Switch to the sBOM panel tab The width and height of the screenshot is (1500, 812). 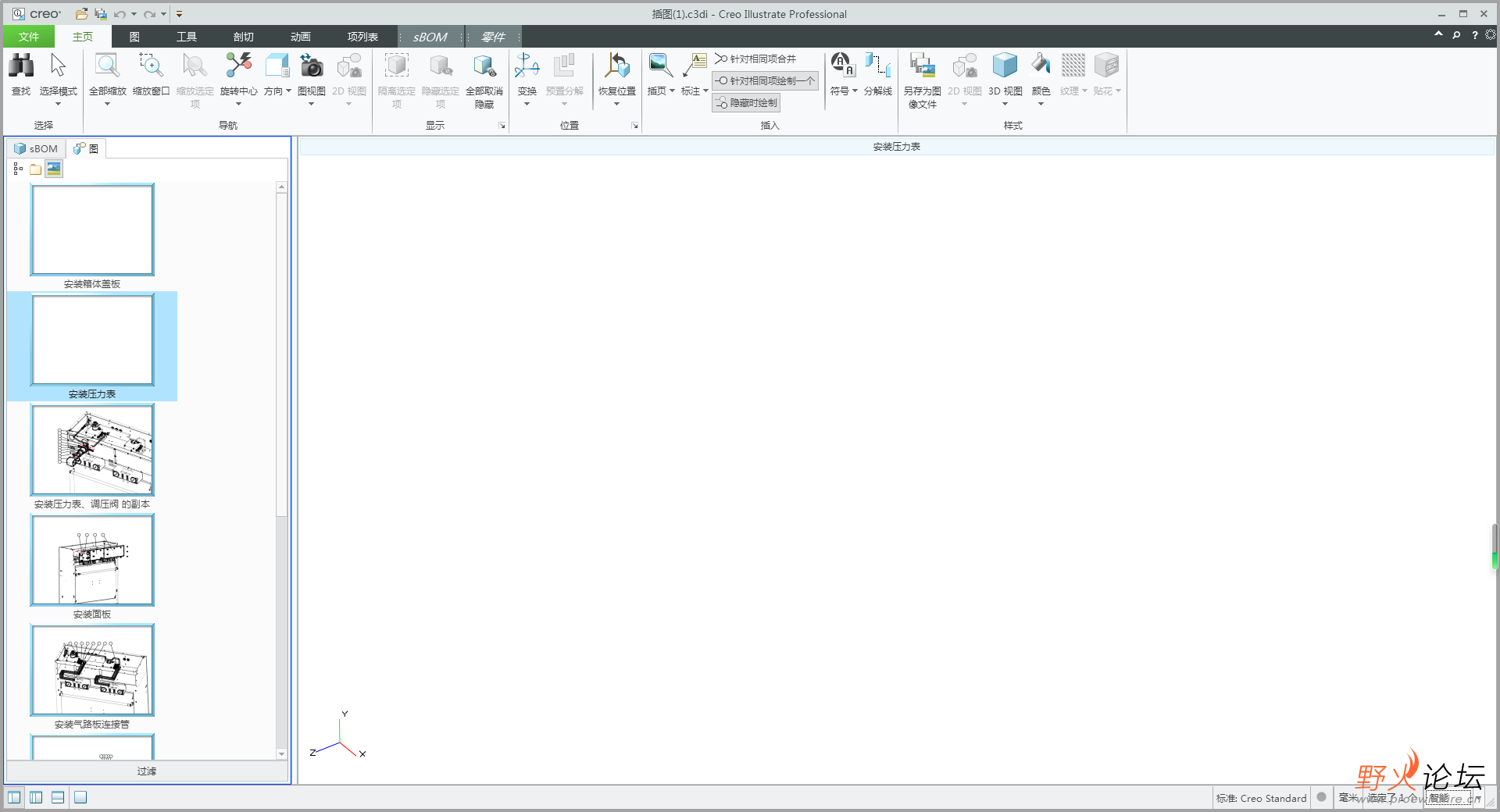(x=37, y=148)
